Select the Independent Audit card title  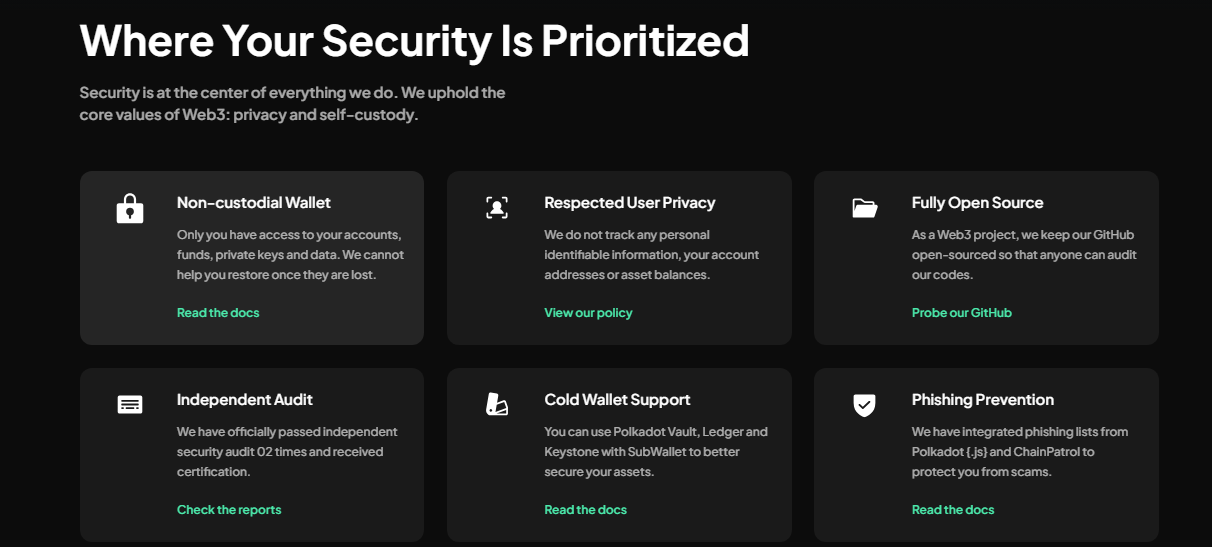[x=245, y=400]
